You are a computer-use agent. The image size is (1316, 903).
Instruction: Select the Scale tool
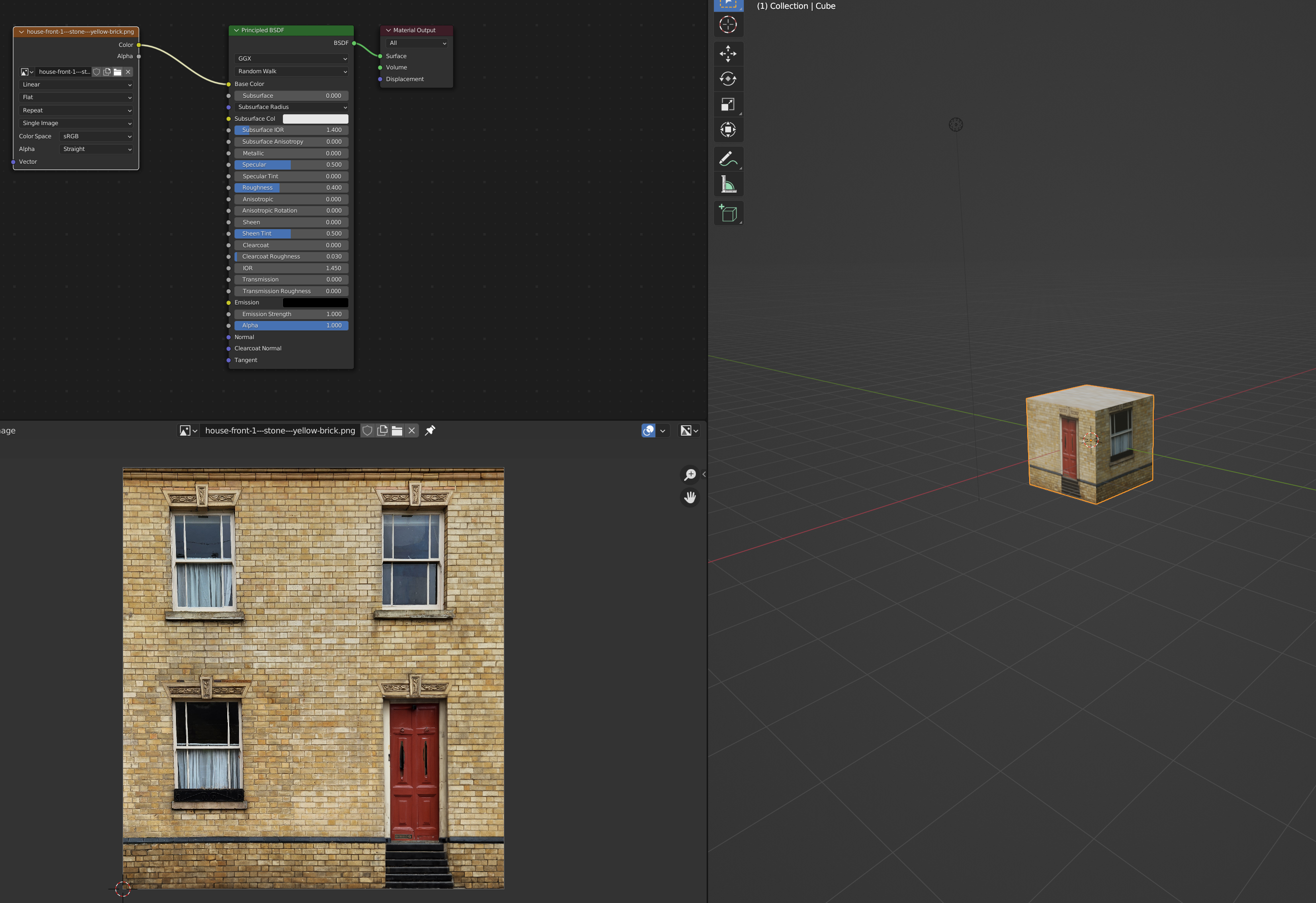[728, 104]
